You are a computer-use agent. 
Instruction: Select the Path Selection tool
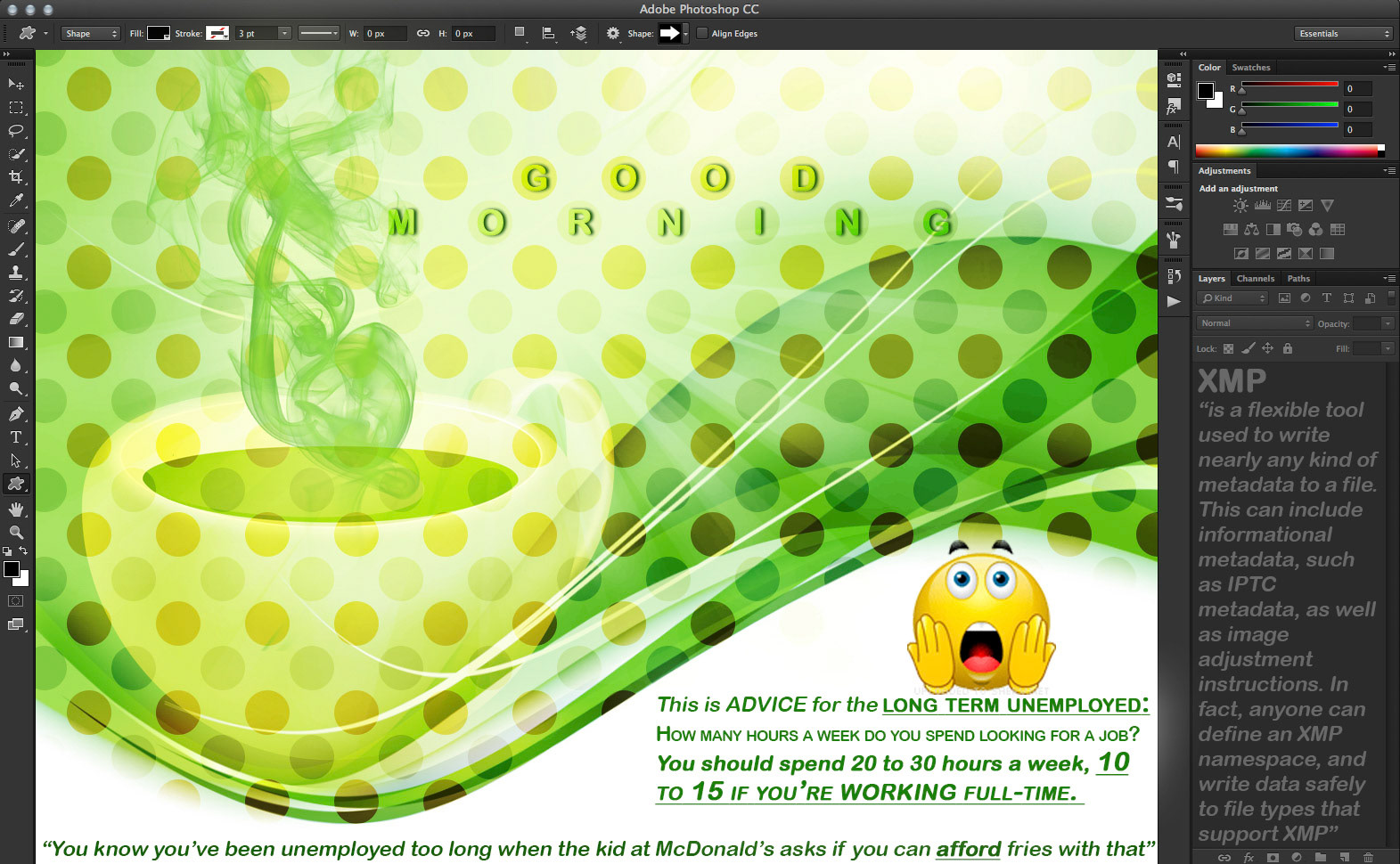(x=16, y=461)
